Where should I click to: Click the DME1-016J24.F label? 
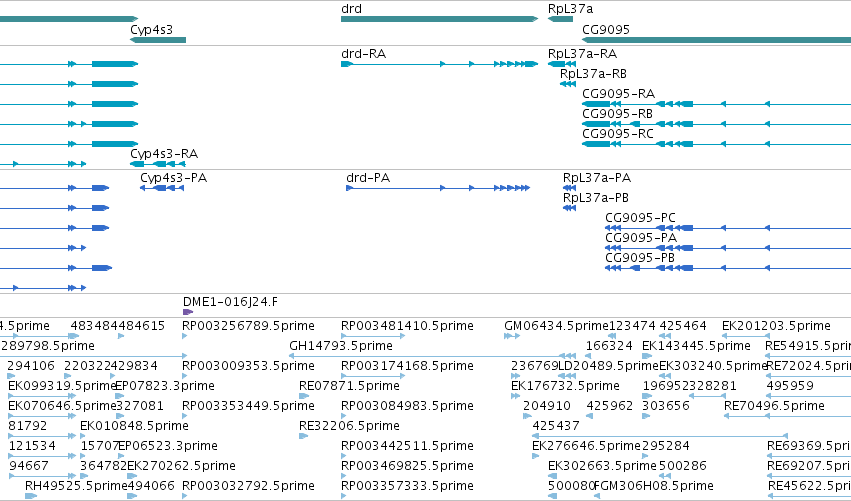pyautogui.click(x=231, y=302)
